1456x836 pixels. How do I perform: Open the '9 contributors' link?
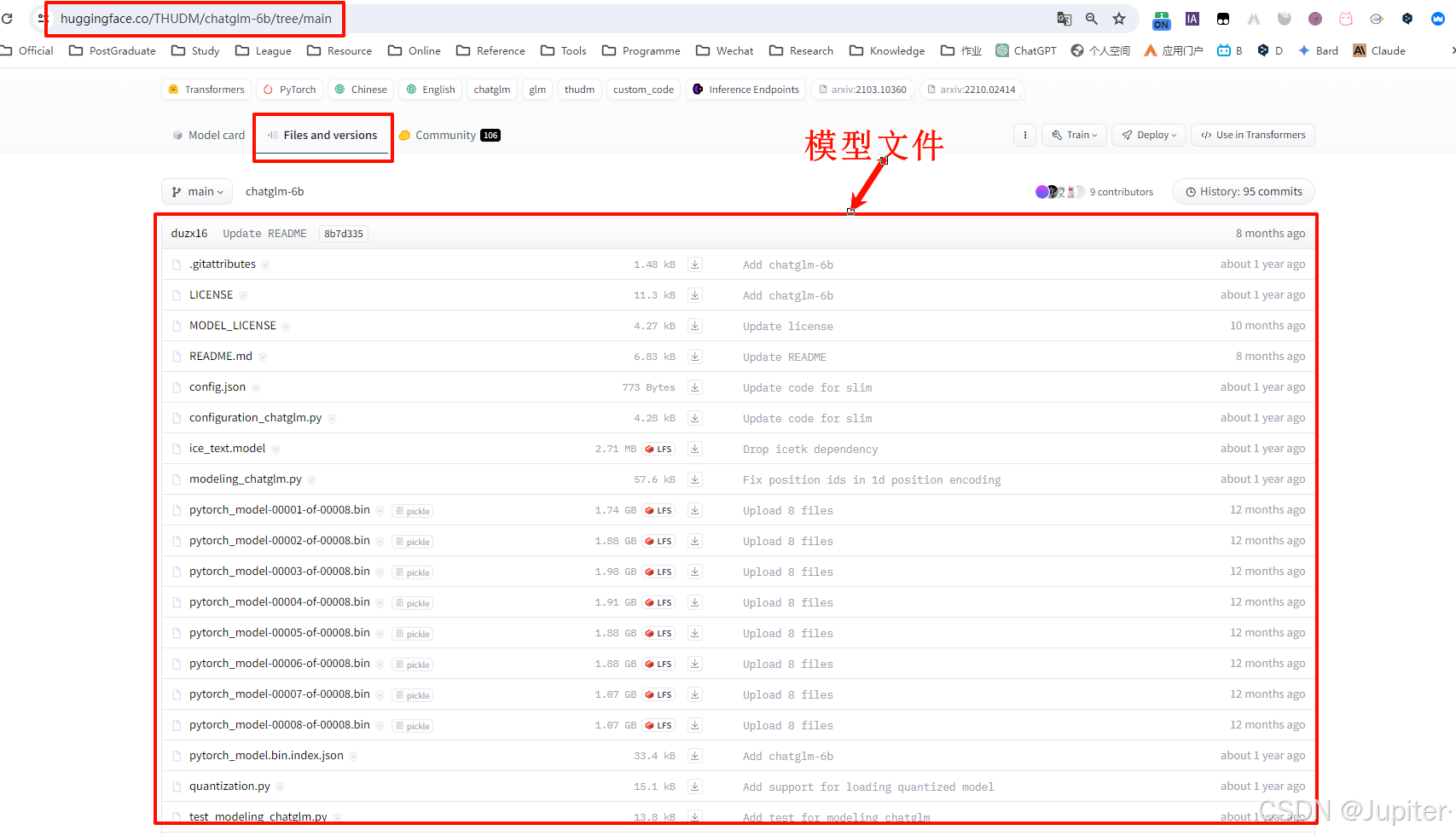(x=1122, y=192)
